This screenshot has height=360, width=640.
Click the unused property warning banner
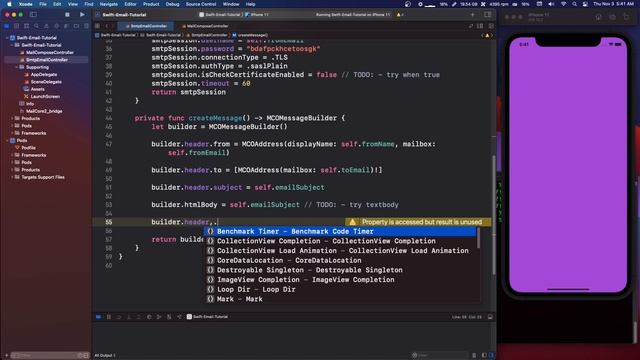point(418,222)
